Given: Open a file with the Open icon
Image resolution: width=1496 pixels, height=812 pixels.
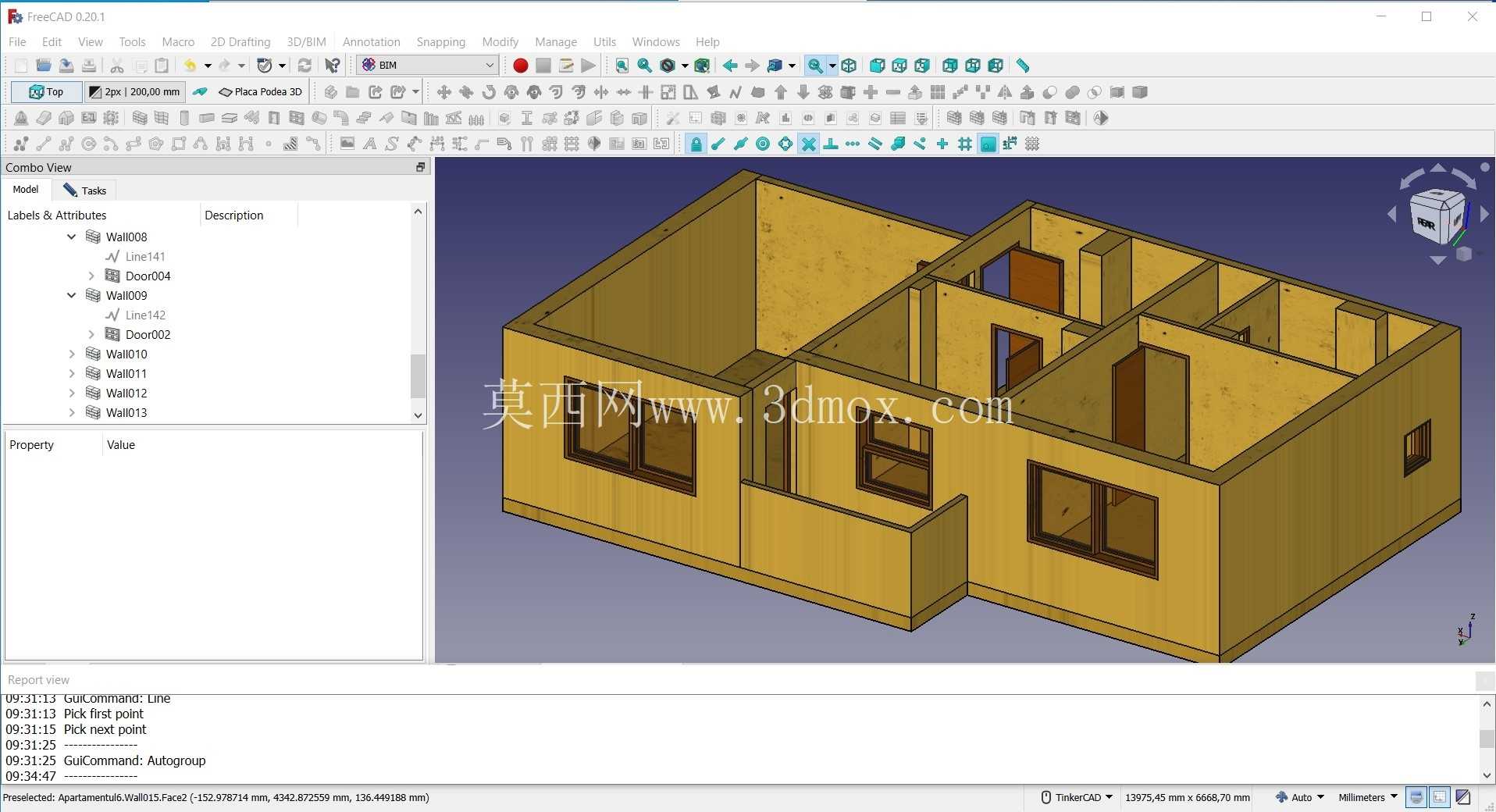Looking at the screenshot, I should point(44,66).
